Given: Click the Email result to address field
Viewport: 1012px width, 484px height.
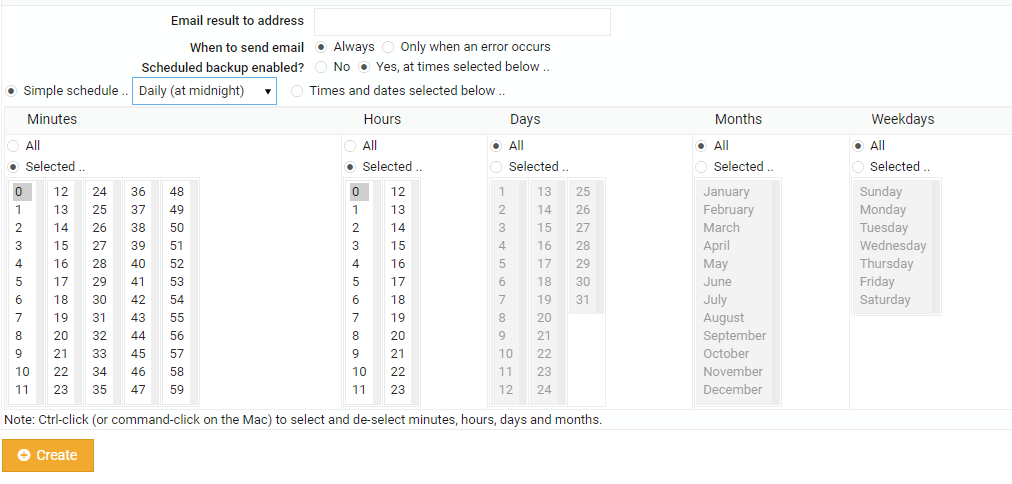Looking at the screenshot, I should click(x=462, y=22).
